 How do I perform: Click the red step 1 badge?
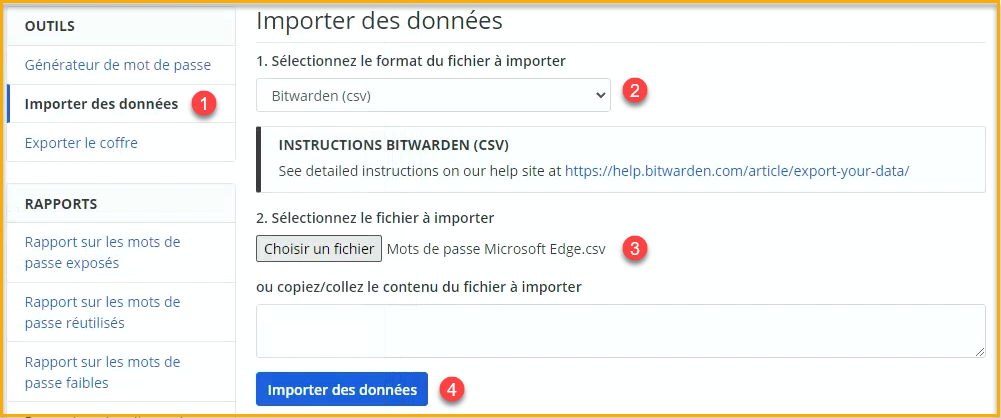pyautogui.click(x=204, y=104)
